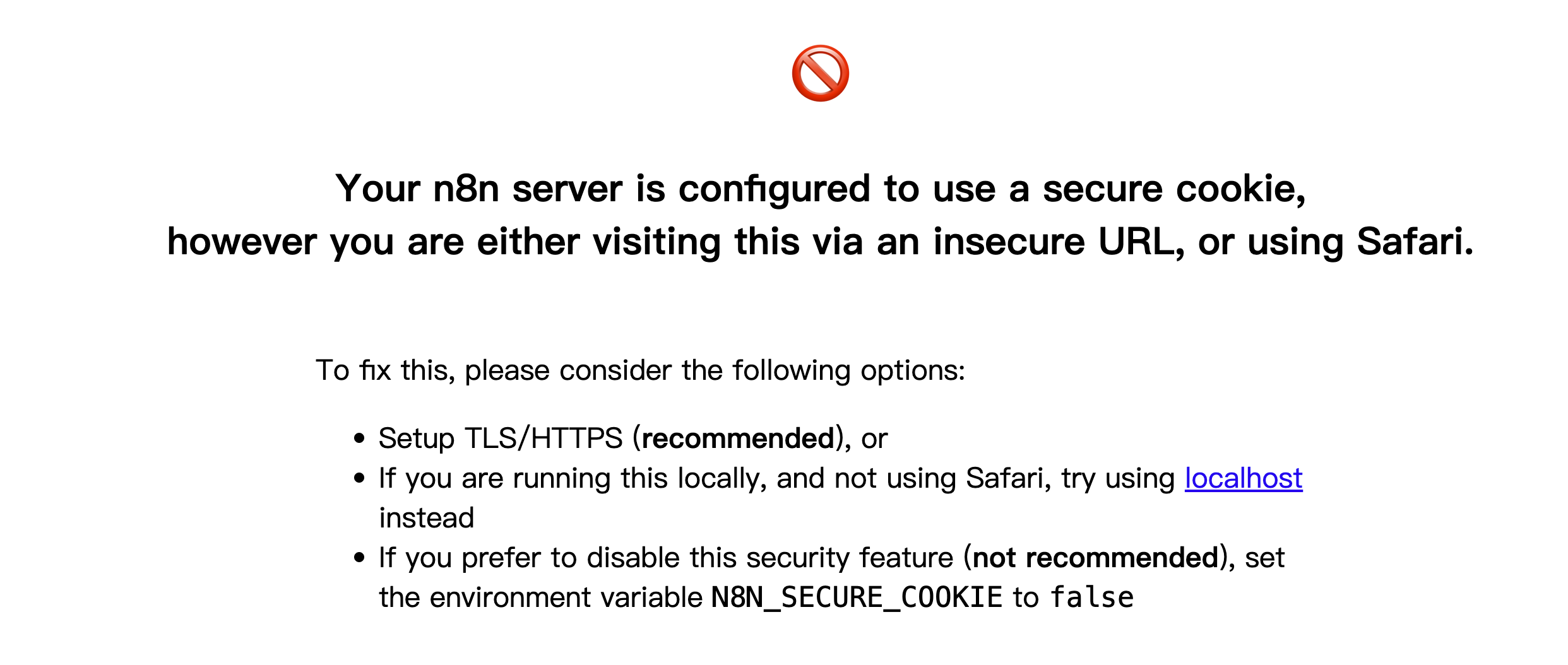Click the 'n8n' word in the heading
This screenshot has width=1568, height=665.
point(466,189)
